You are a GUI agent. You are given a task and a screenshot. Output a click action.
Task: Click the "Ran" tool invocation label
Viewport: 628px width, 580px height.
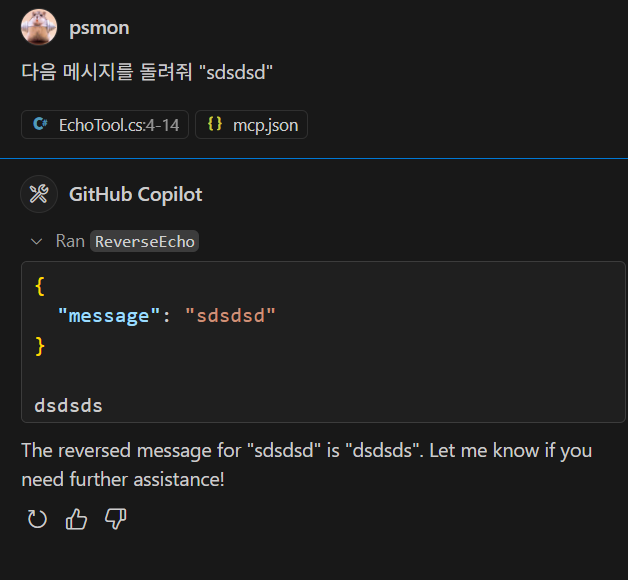point(70,241)
